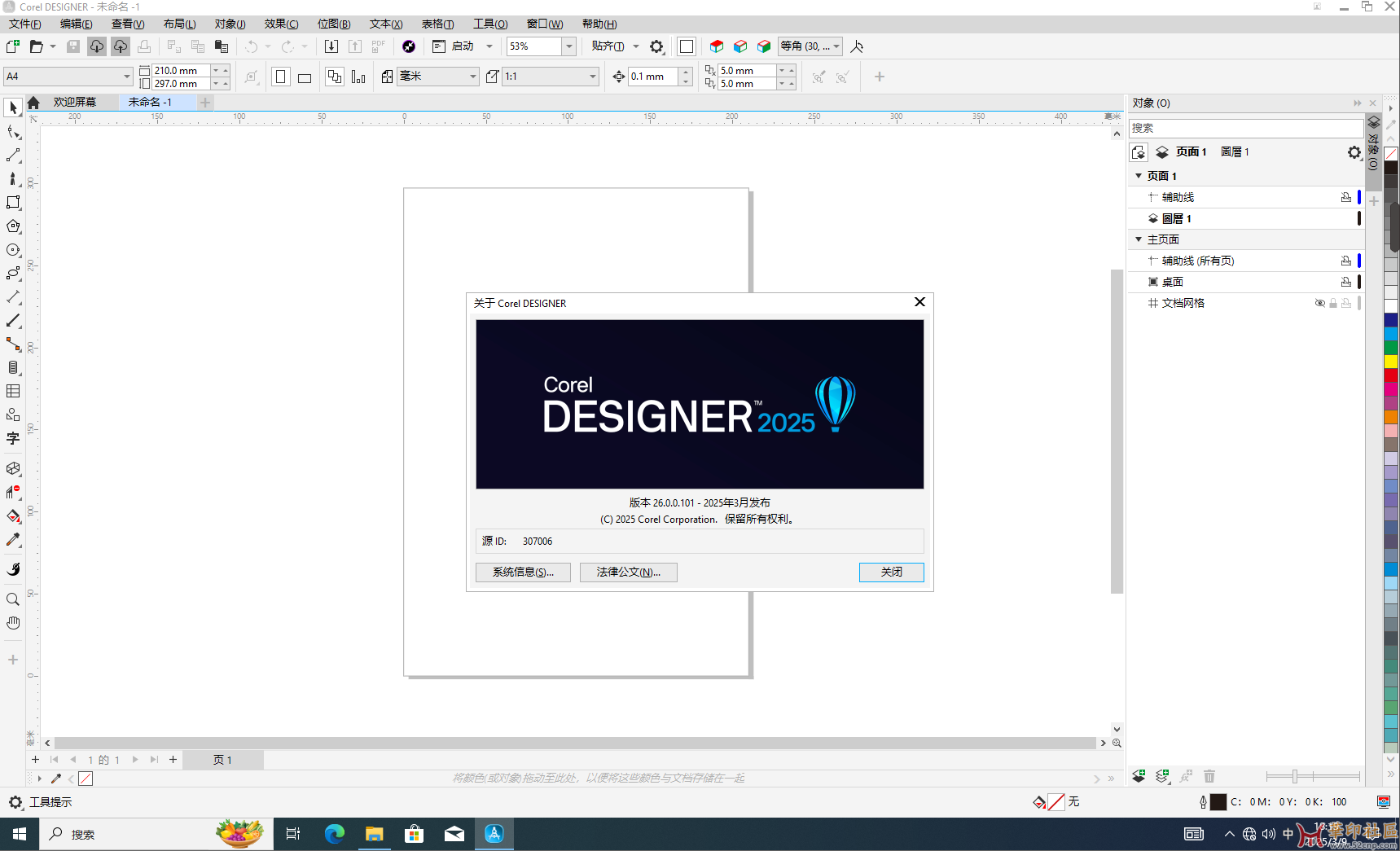Select the 页 1 page tab
The height and width of the screenshot is (851, 1400).
click(222, 760)
